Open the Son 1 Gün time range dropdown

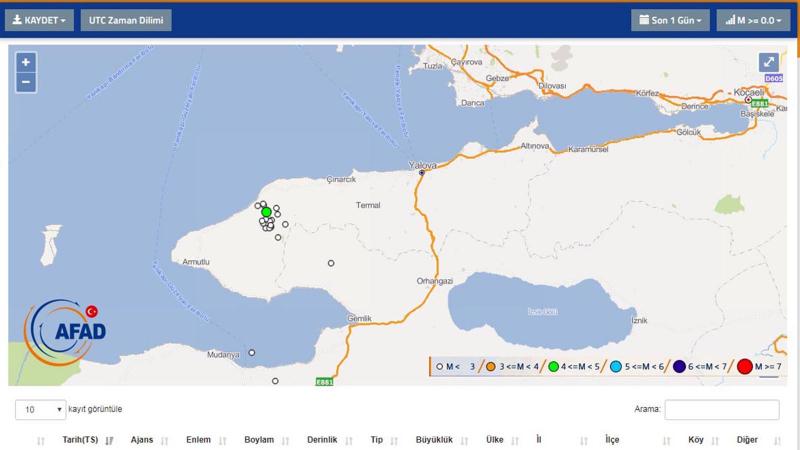pos(669,20)
